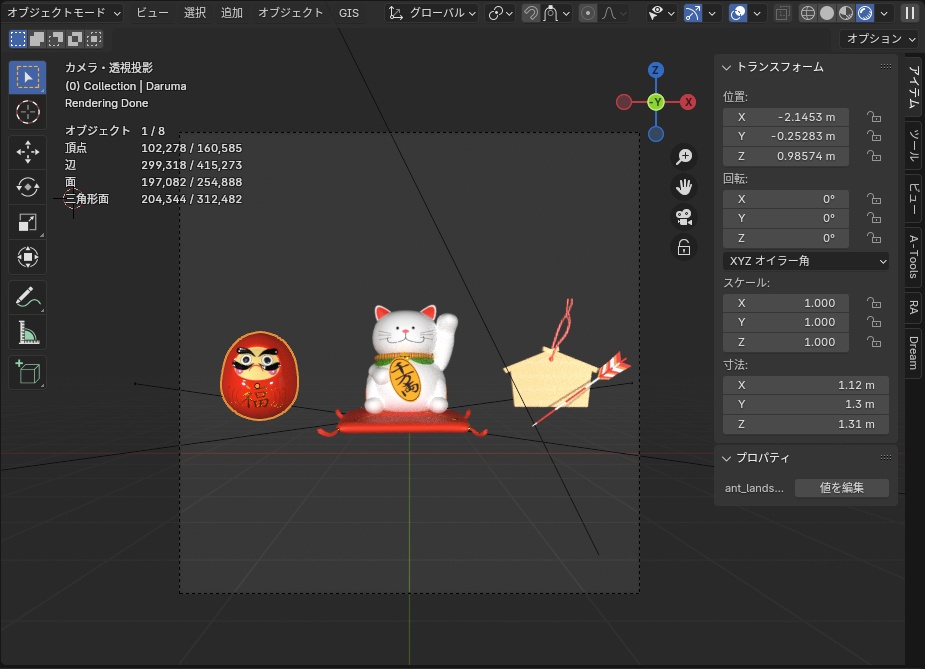Open the オブジェクトモード mode selector
Screen dimensions: 925x669
coord(60,12)
